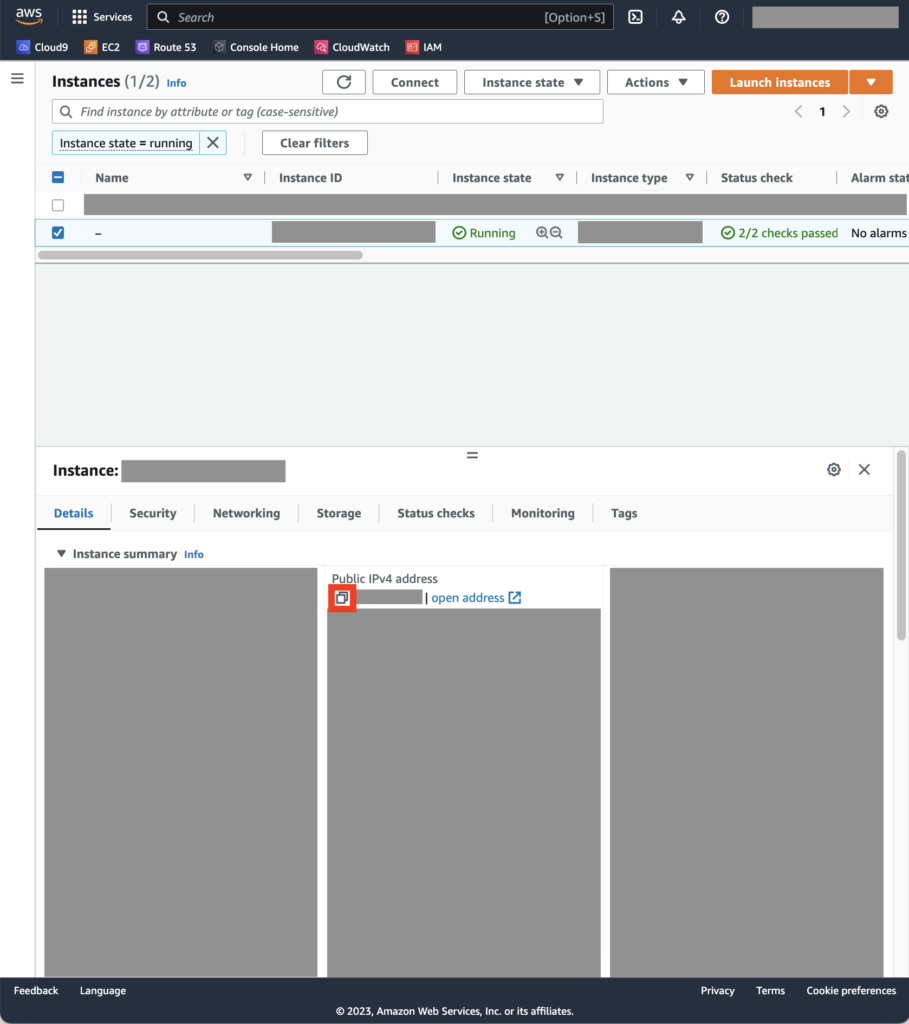The image size is (909, 1024).
Task: Check the first instance row checkbox
Action: 58,205
